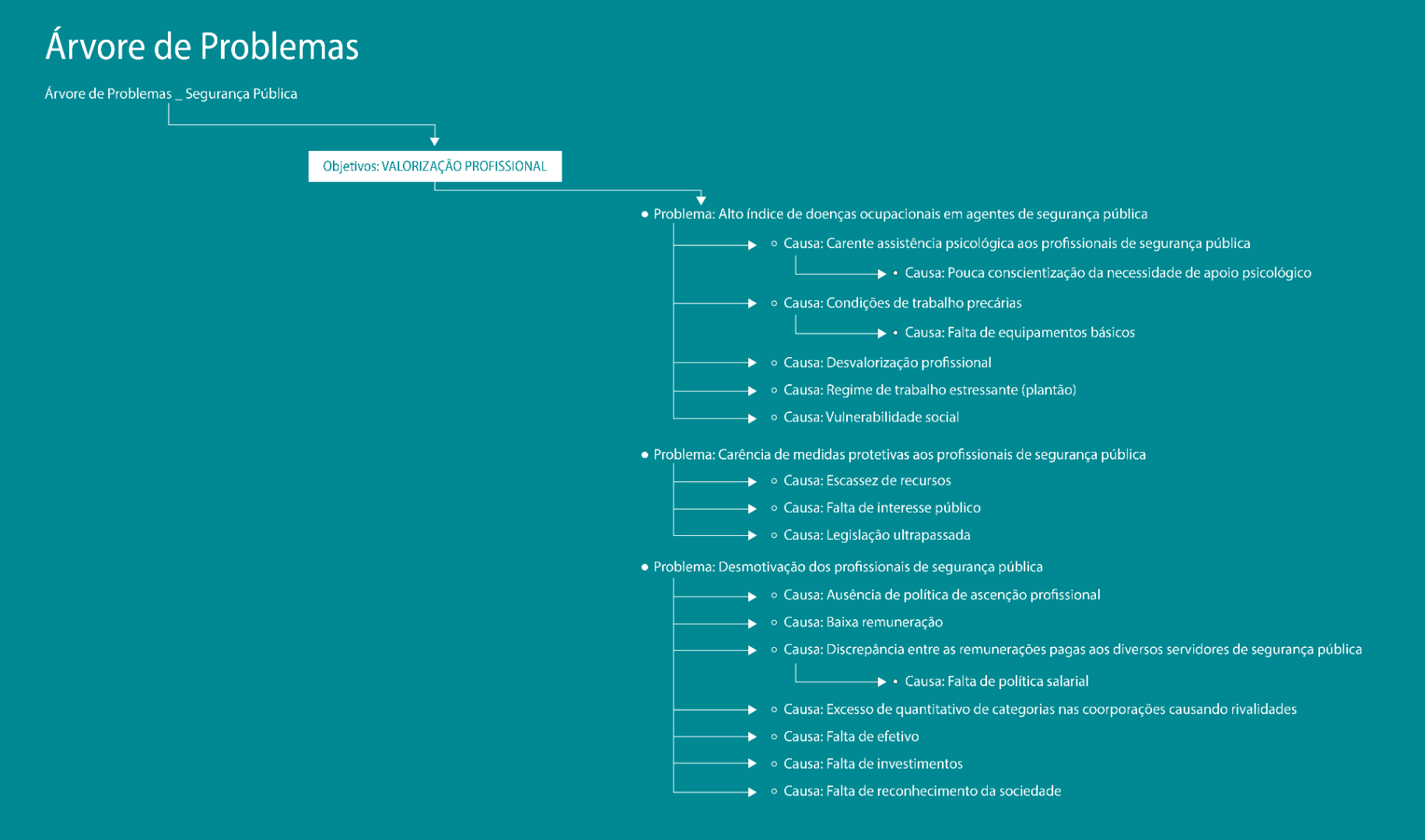Click cause 'Condições de trabalho precárias'
Image resolution: width=1425 pixels, height=840 pixels.
902,303
